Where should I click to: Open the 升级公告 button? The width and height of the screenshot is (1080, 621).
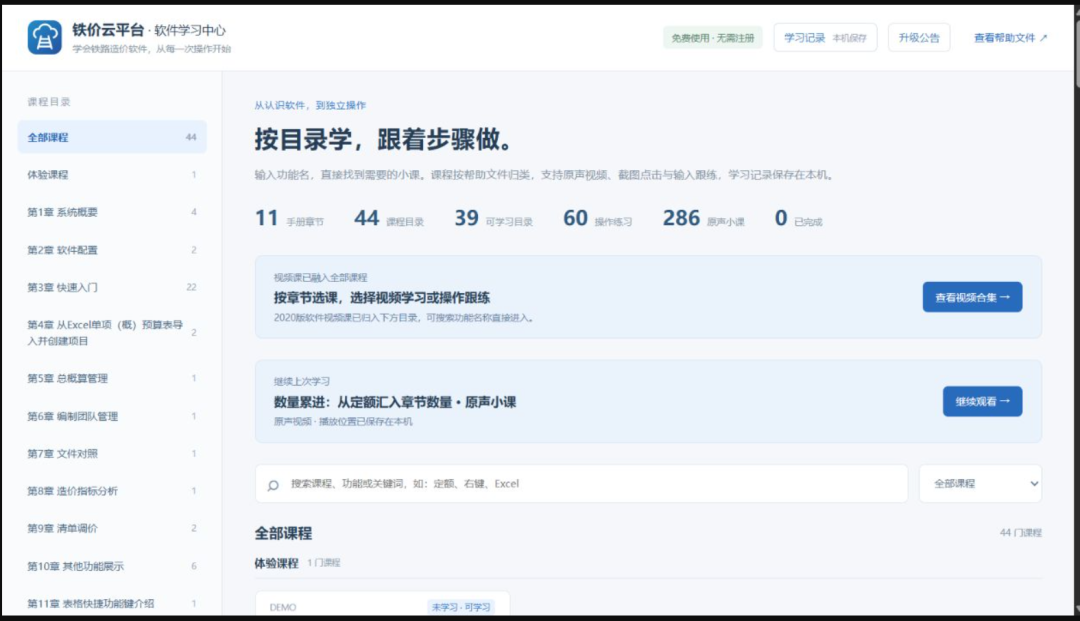point(919,37)
